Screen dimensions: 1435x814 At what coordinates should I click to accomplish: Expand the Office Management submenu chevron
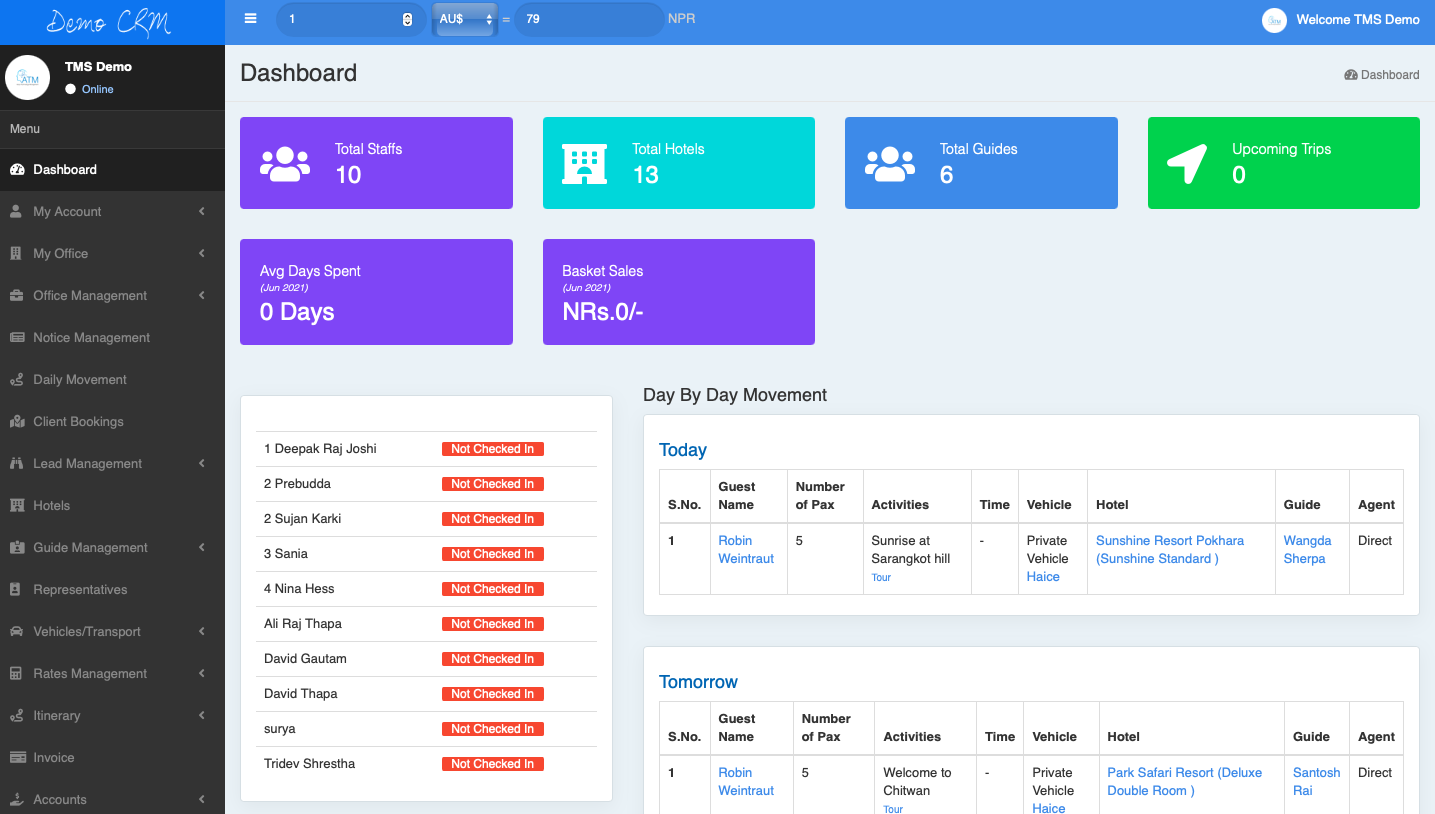tap(202, 296)
